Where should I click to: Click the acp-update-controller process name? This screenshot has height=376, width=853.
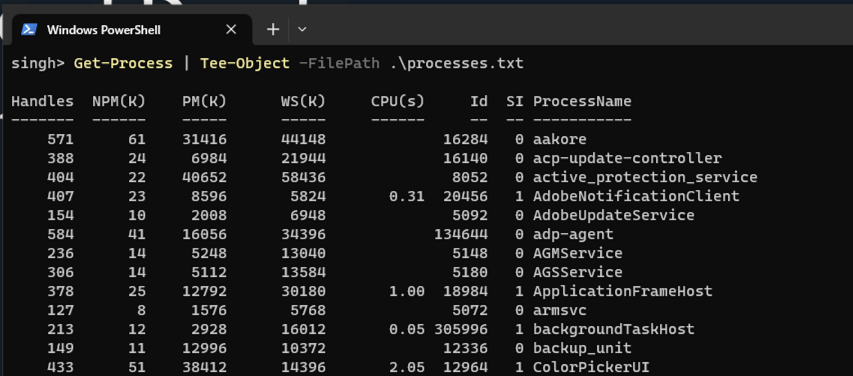627,158
